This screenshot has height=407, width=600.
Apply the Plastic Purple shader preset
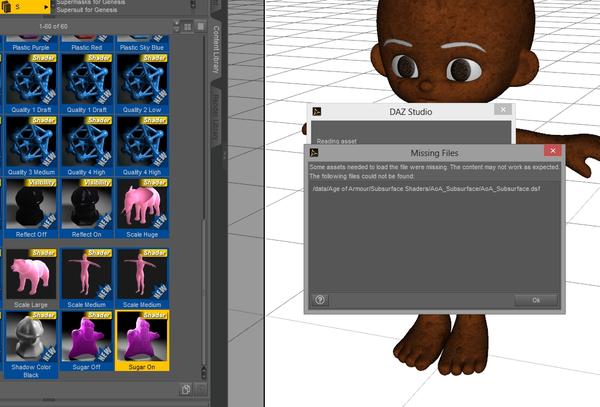tap(31, 44)
